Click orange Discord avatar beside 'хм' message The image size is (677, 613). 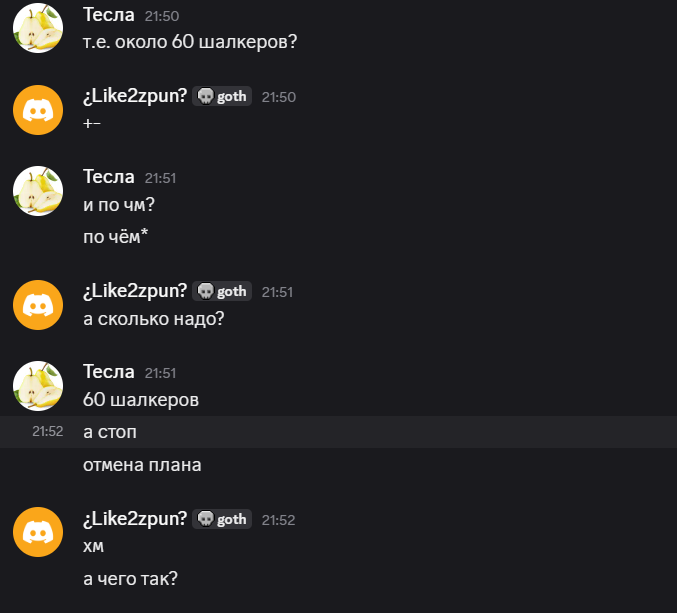(x=38, y=532)
